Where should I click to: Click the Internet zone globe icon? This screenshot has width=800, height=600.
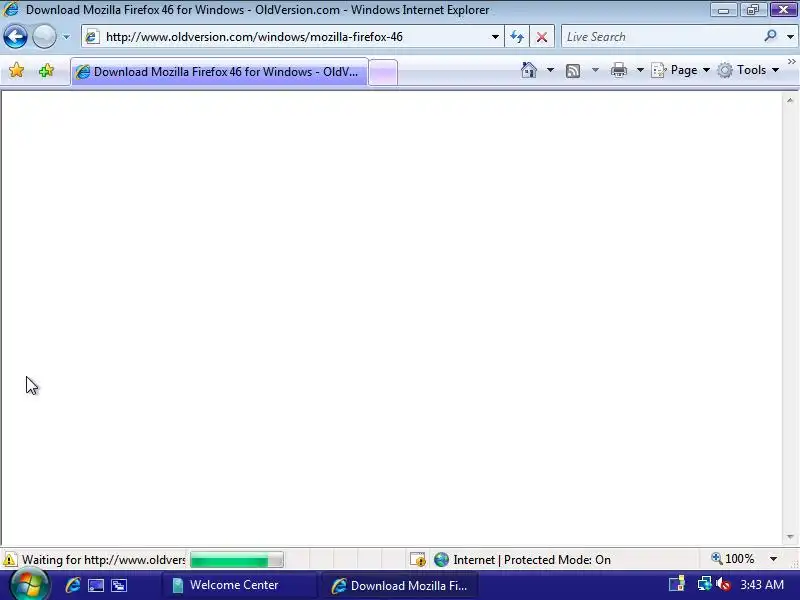441,560
